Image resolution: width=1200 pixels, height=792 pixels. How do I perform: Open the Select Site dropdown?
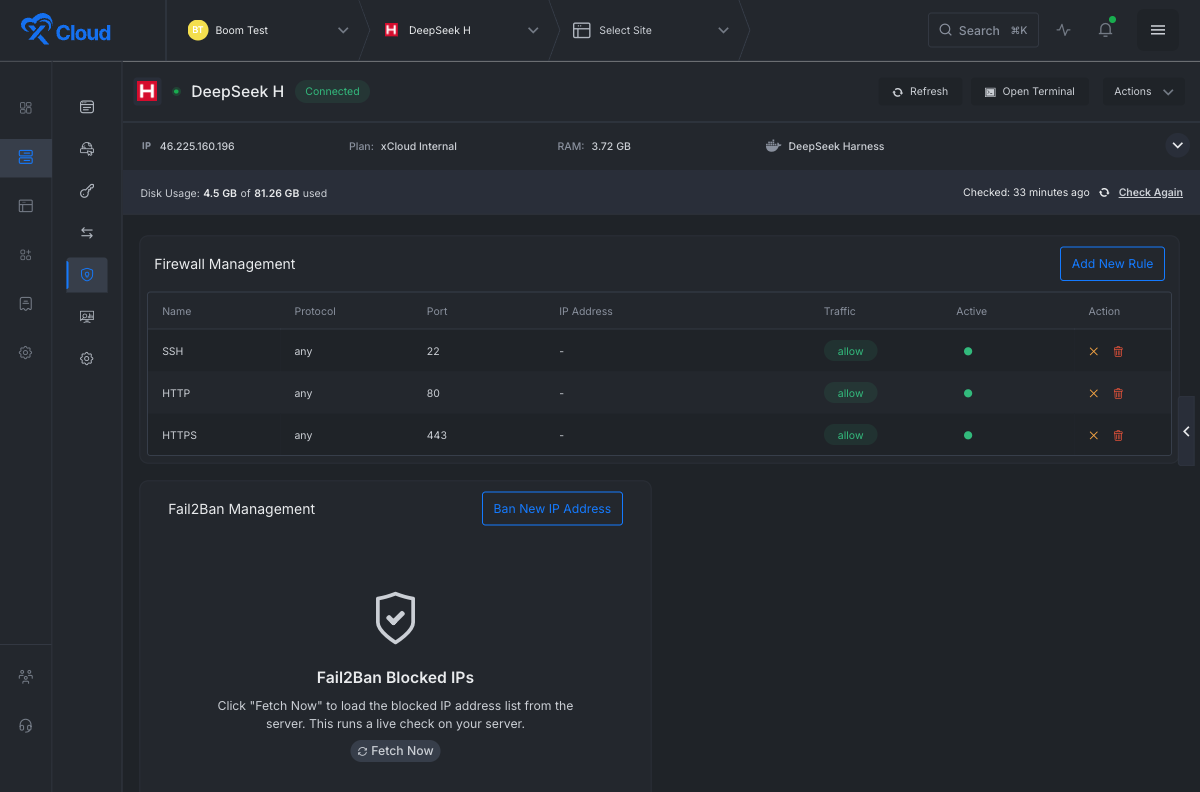tap(650, 30)
